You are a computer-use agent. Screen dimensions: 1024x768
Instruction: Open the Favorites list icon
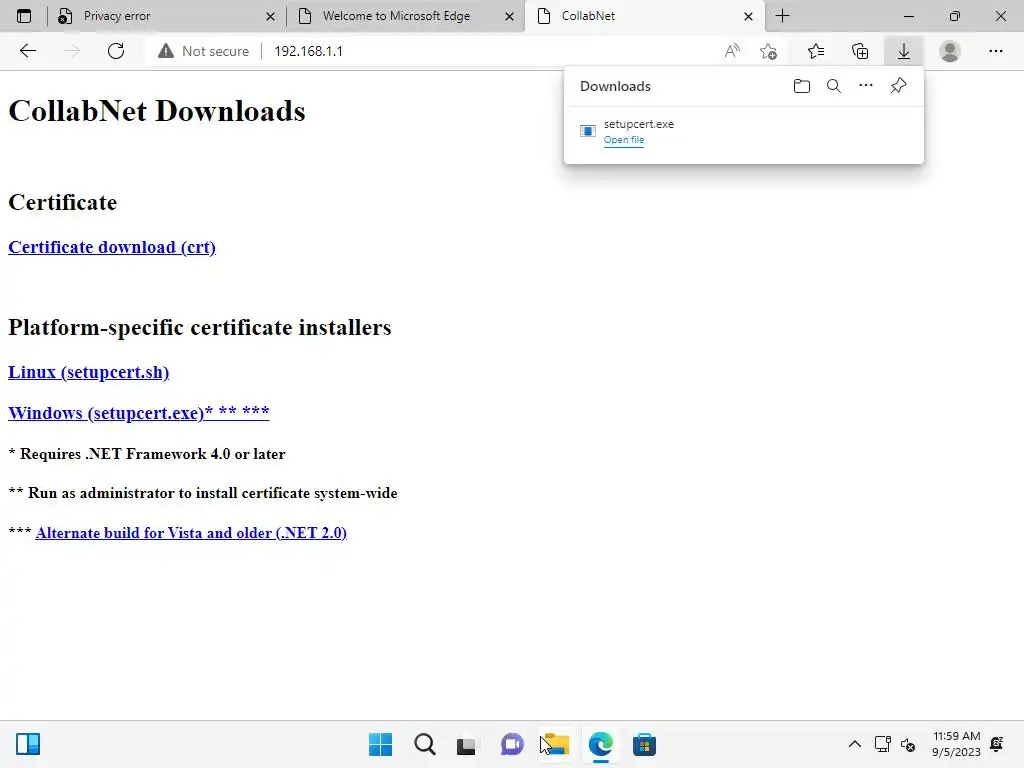tap(816, 51)
